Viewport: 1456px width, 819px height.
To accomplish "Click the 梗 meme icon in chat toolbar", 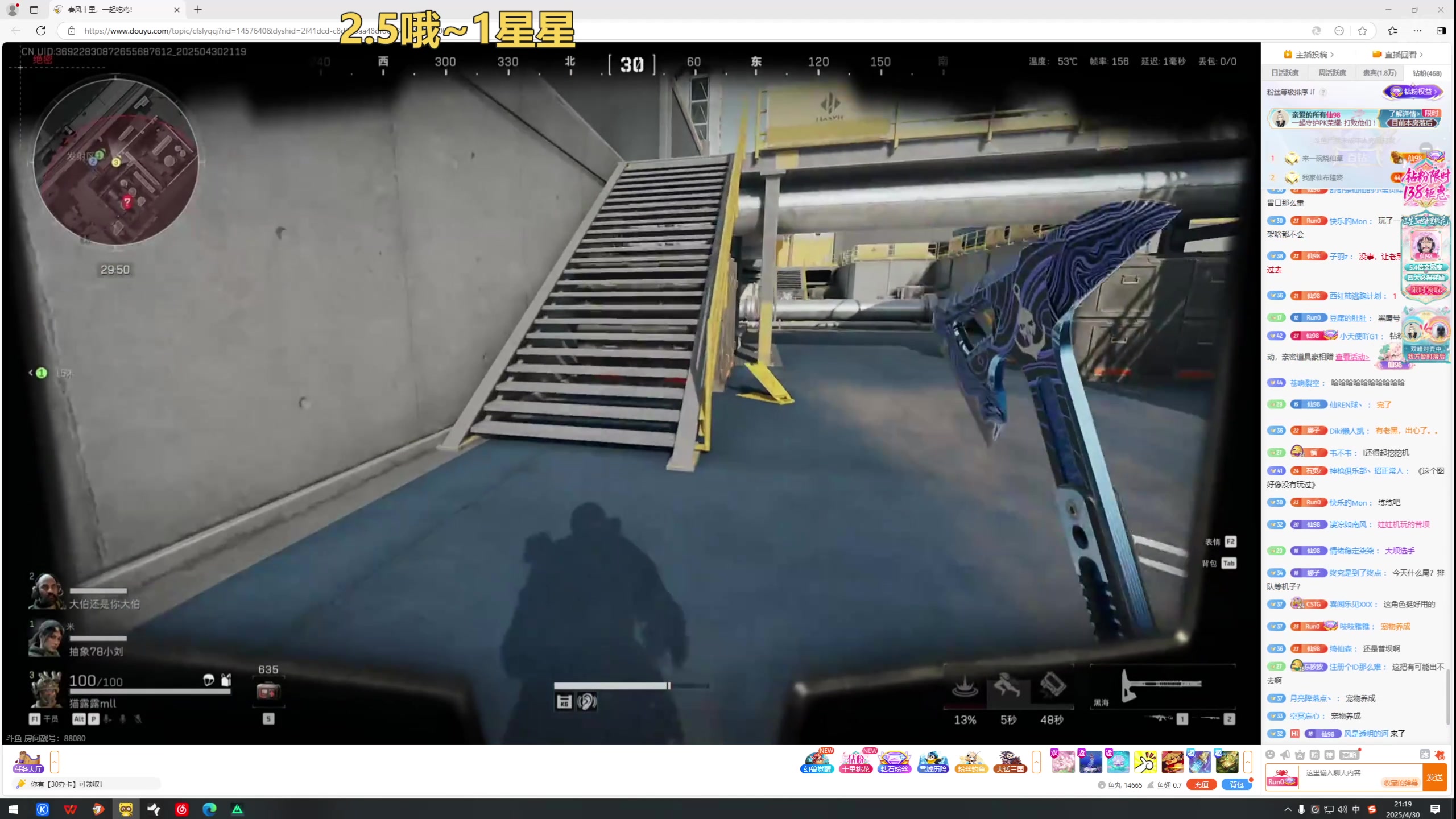I will tap(1329, 755).
